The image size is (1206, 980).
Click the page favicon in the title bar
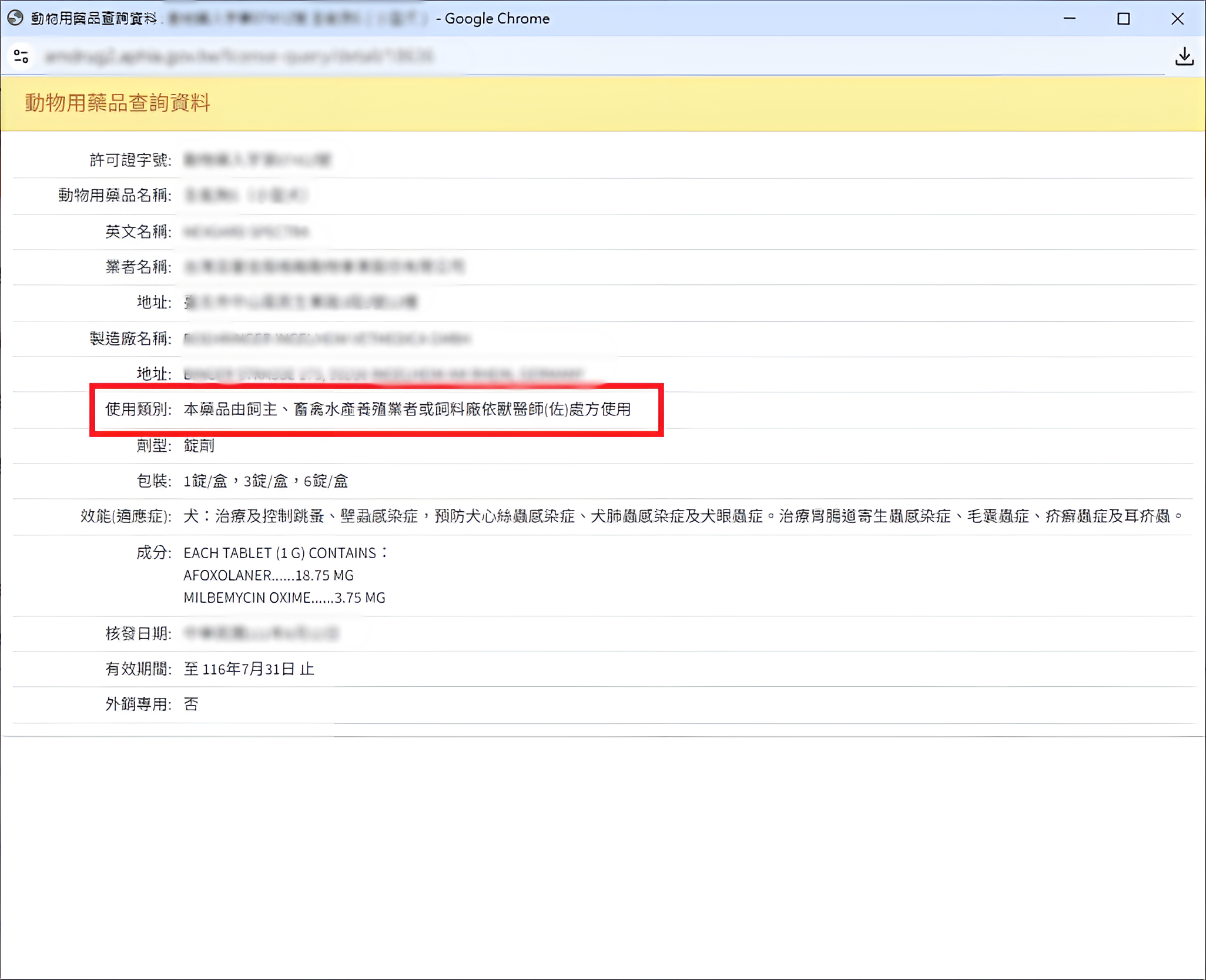coord(14,18)
